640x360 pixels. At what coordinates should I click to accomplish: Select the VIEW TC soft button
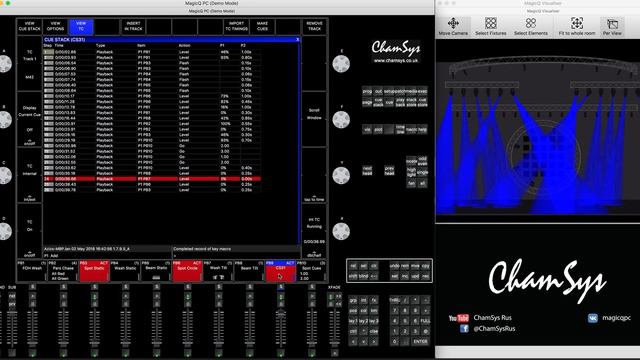pos(81,27)
